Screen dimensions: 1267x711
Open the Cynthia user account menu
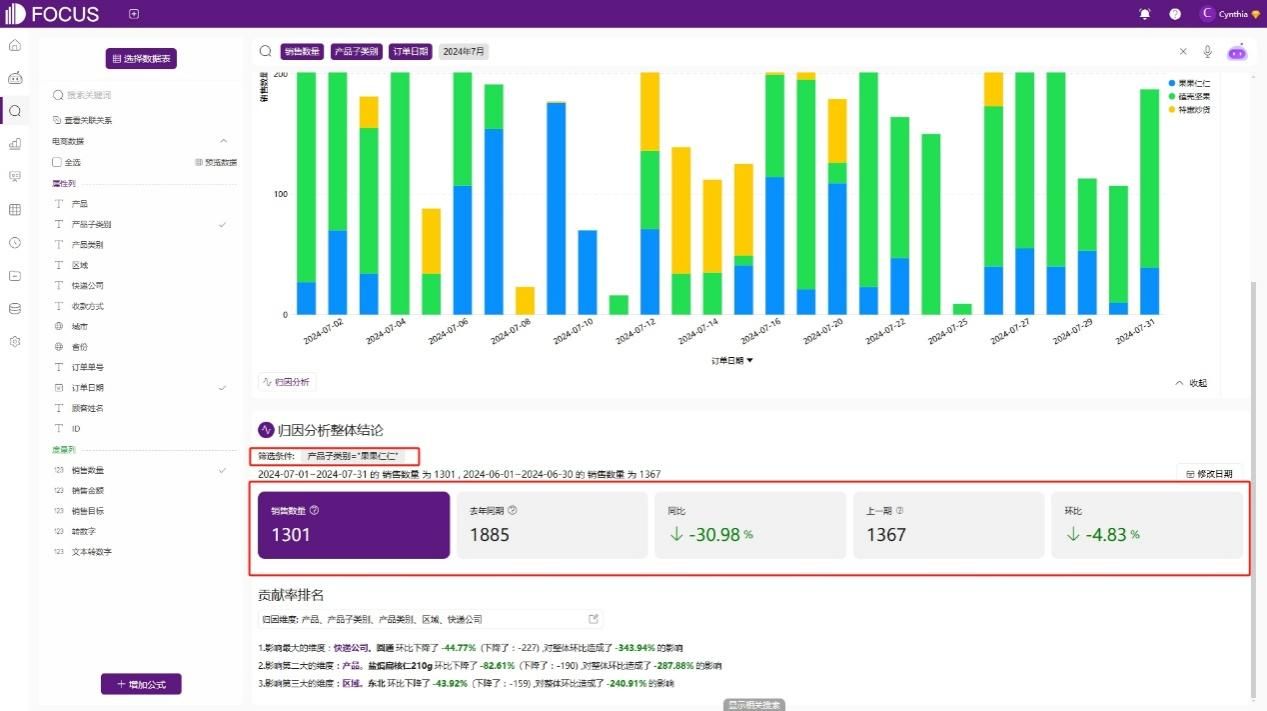[1228, 14]
